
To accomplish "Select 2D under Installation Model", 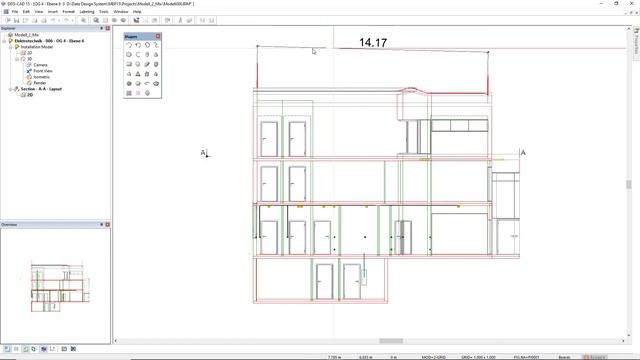I will (29, 53).
